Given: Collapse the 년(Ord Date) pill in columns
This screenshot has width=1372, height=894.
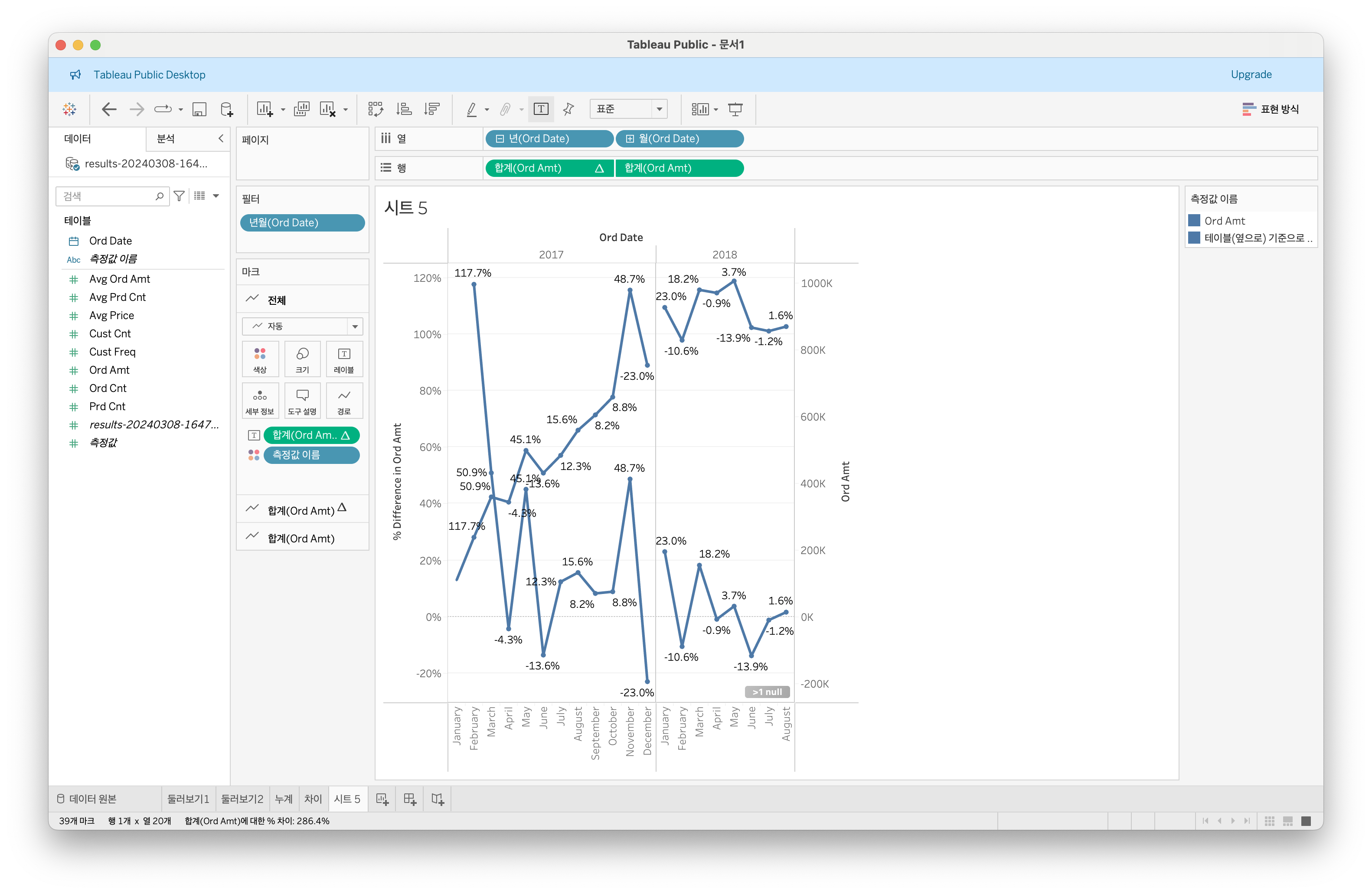Looking at the screenshot, I should 500,139.
